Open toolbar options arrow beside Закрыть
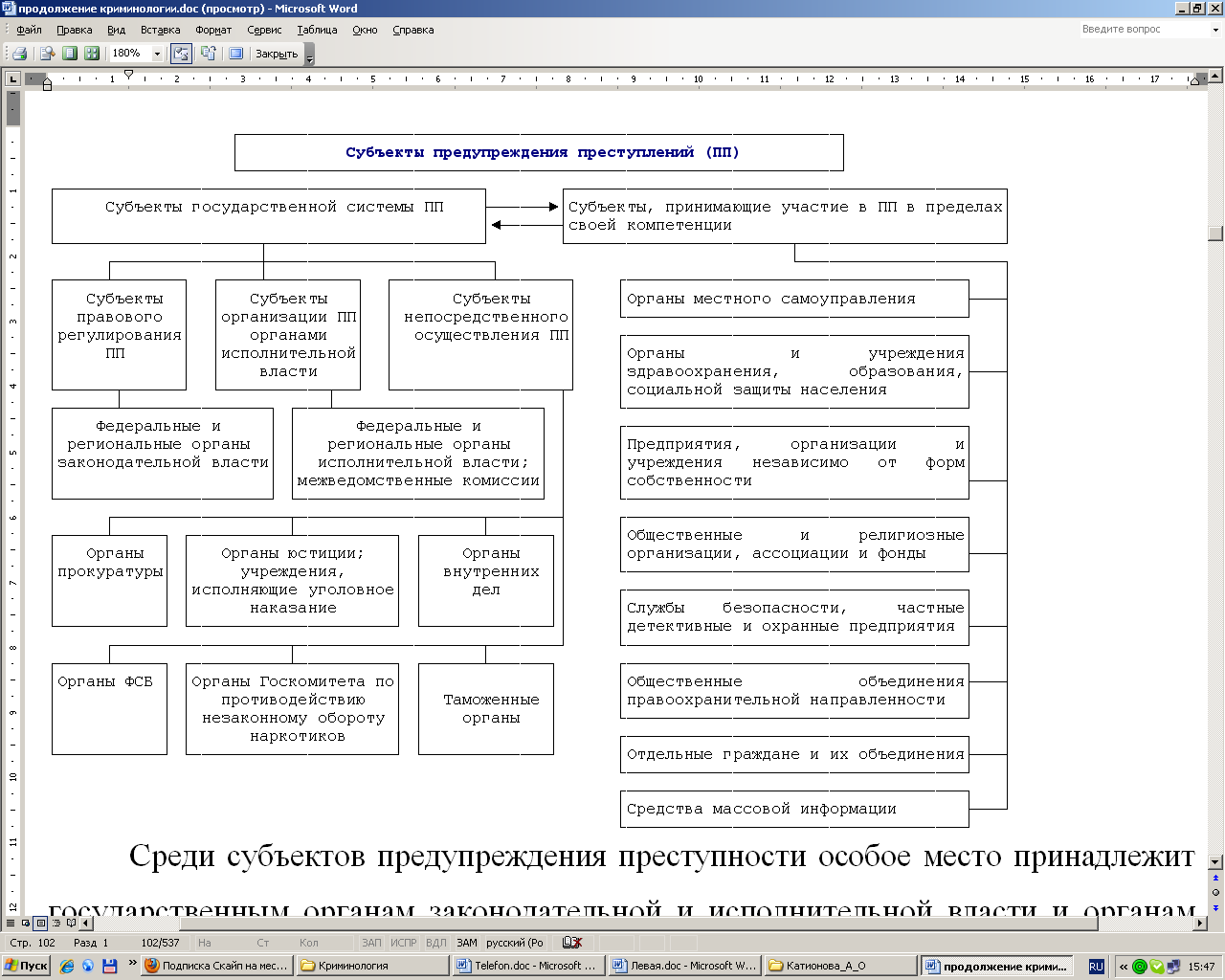The image size is (1225, 980). (x=310, y=55)
